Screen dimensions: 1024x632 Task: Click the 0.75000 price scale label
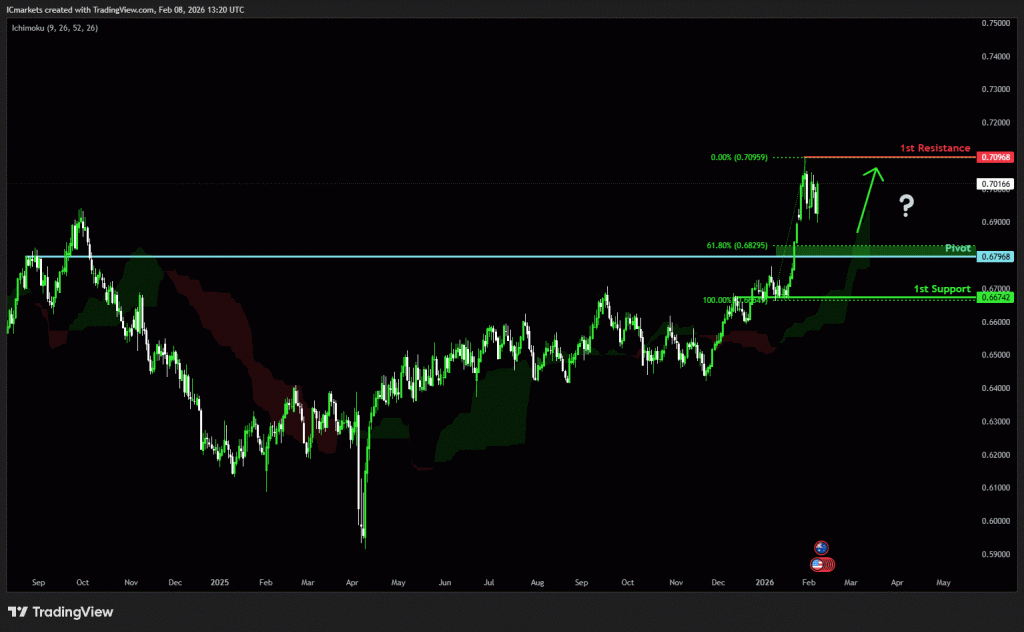pyautogui.click(x=996, y=23)
